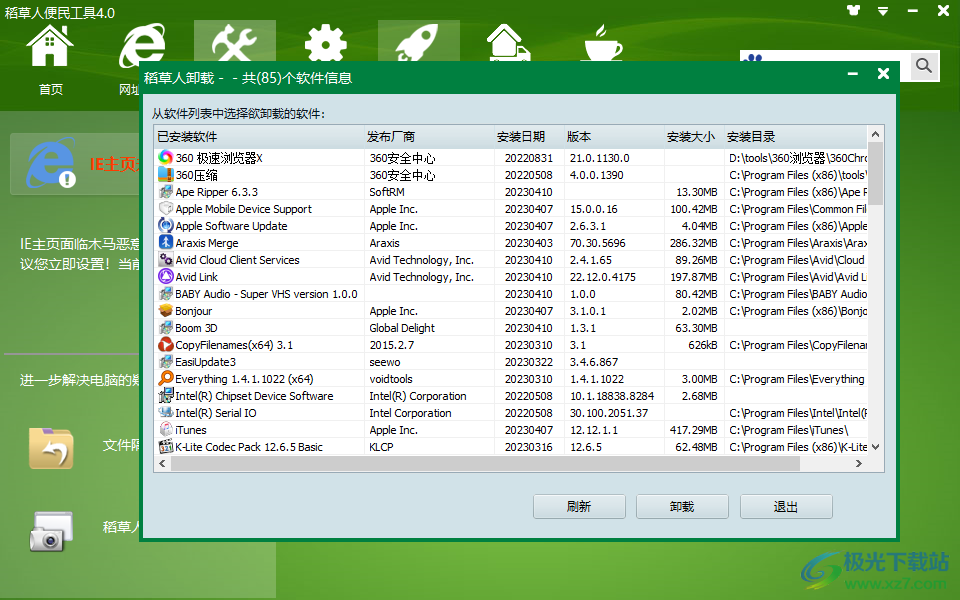Image resolution: width=960 pixels, height=600 pixels.
Task: Click install date 20220831 cell
Action: click(x=528, y=158)
